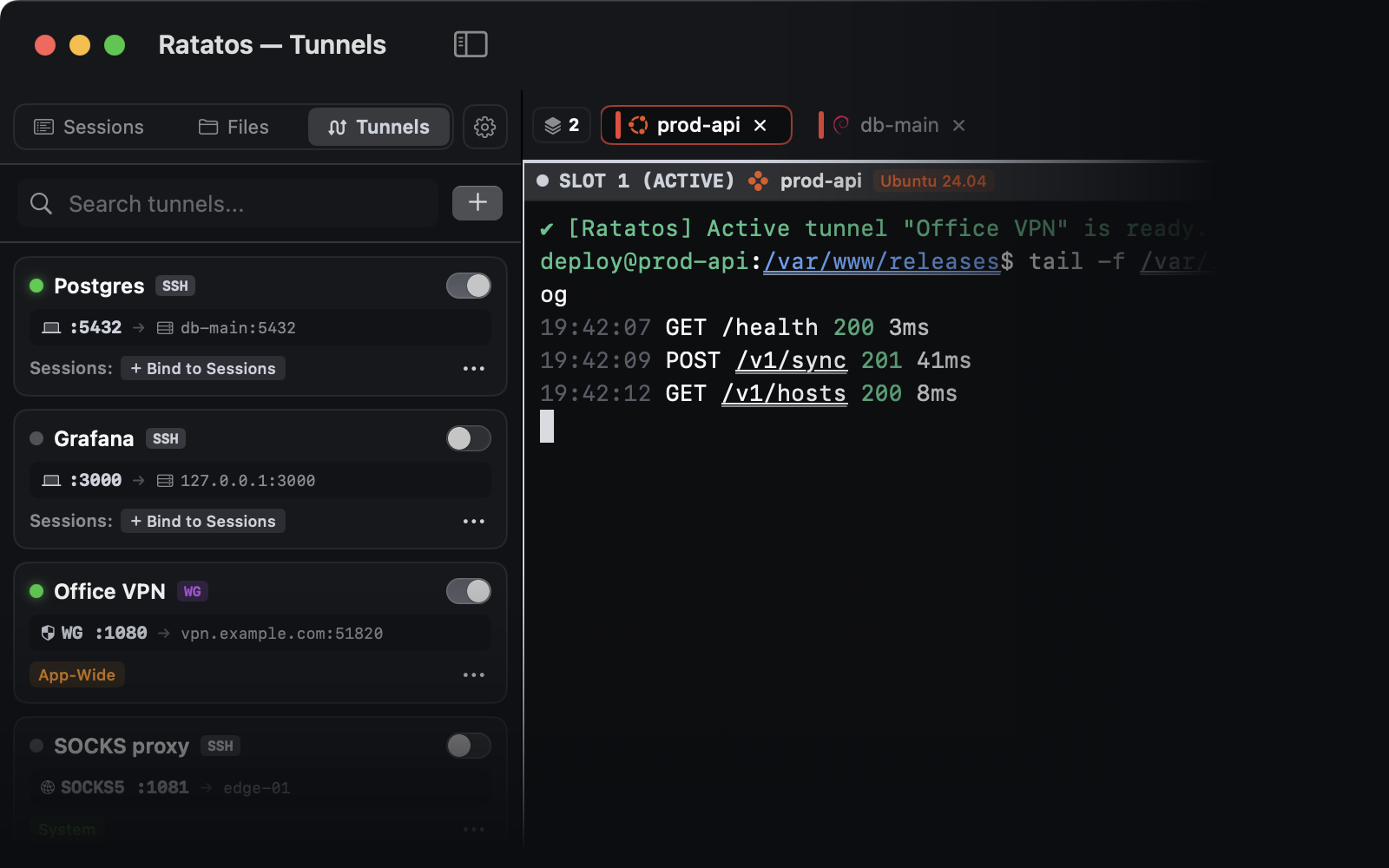This screenshot has height=868, width=1389.
Task: Switch to the Files tab
Action: click(234, 128)
